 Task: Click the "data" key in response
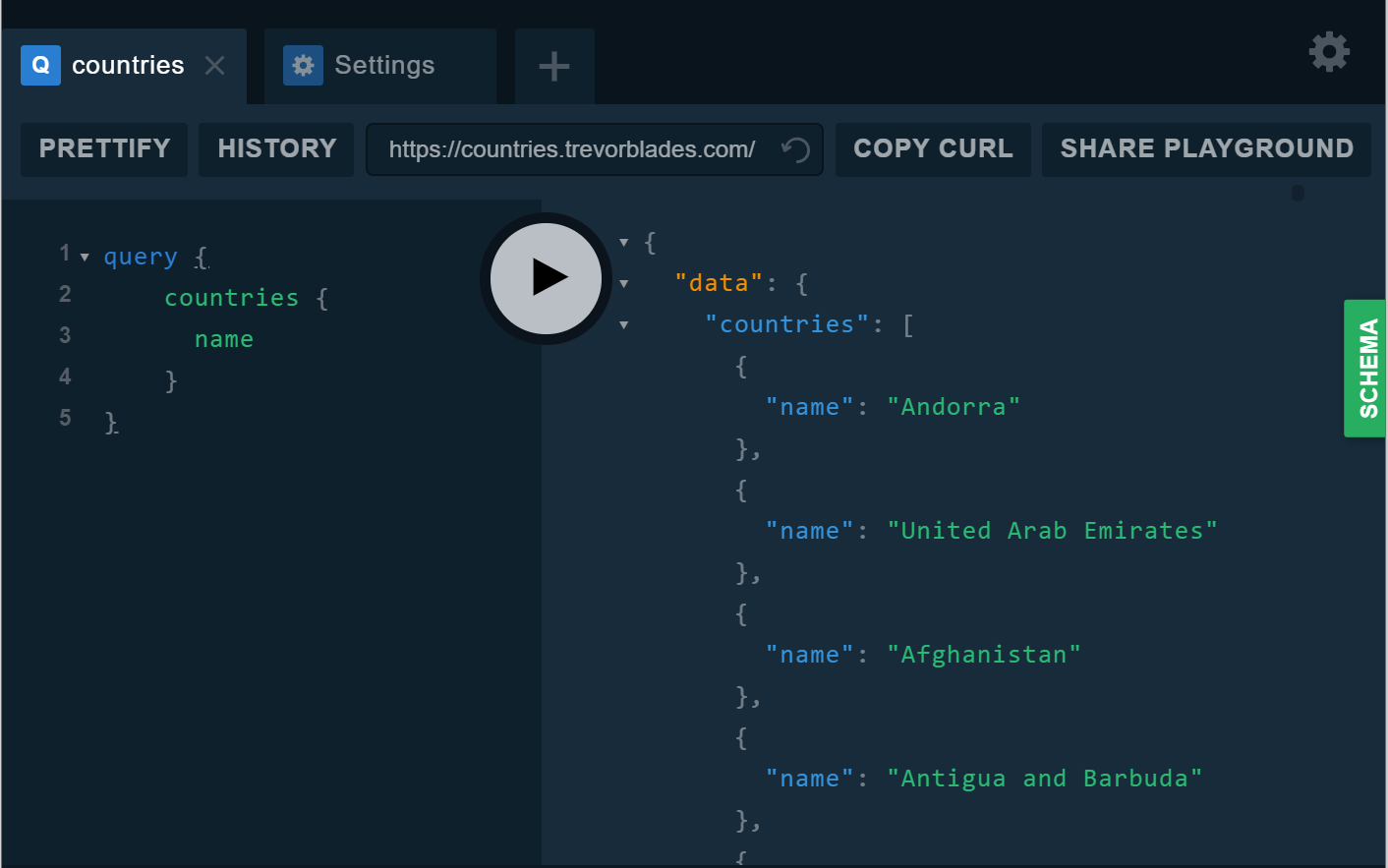click(719, 283)
